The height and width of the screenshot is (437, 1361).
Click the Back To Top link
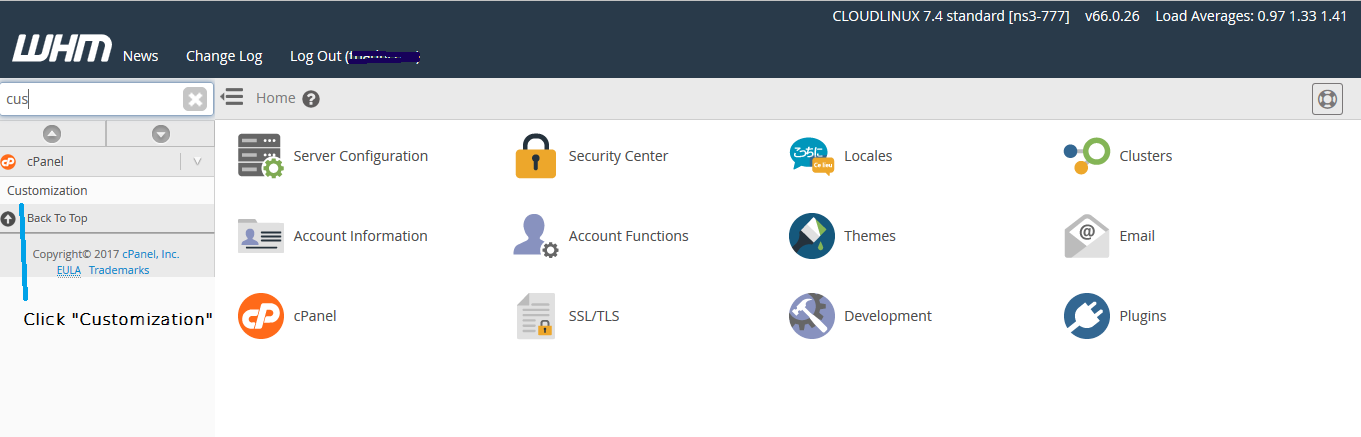(57, 218)
